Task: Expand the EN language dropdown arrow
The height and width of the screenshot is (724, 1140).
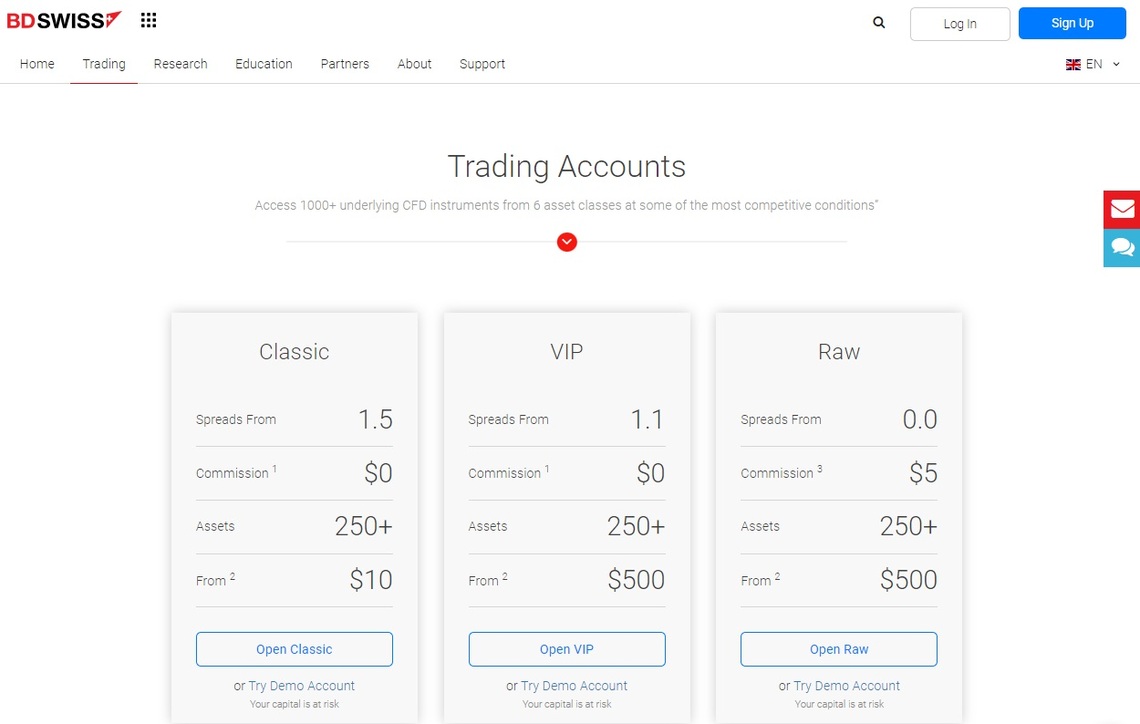Action: click(1116, 65)
